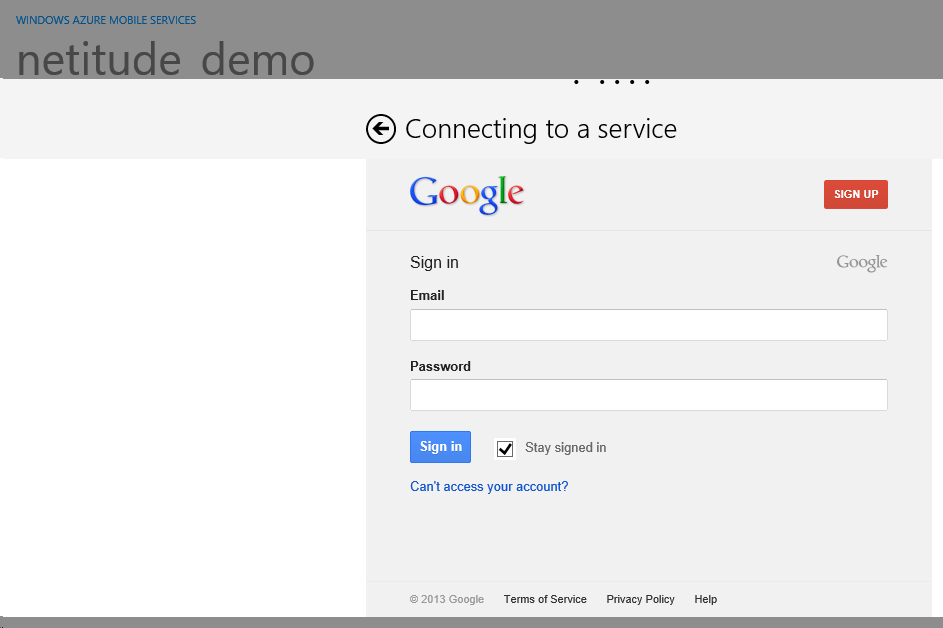Click the back arrow beside Connecting to a service

point(381,129)
